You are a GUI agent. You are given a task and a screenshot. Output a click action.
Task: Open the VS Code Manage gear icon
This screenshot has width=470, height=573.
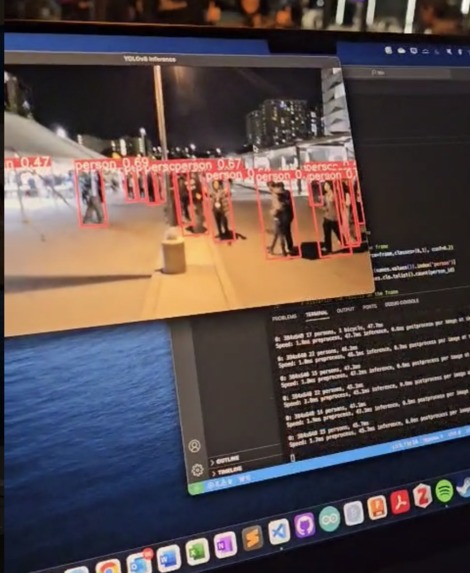[x=197, y=470]
